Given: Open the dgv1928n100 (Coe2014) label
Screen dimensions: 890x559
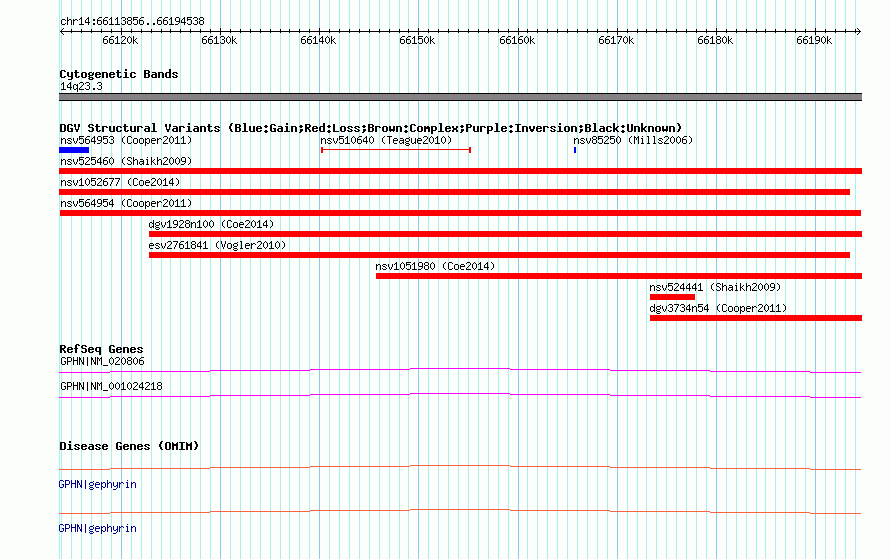Looking at the screenshot, I should coord(211,224).
